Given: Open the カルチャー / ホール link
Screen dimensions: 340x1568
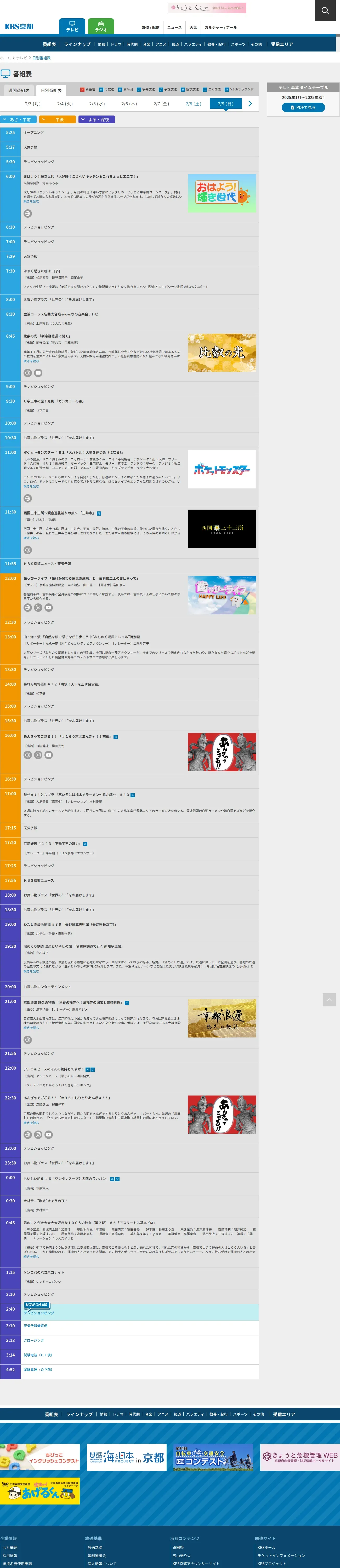Looking at the screenshot, I should (220, 27).
